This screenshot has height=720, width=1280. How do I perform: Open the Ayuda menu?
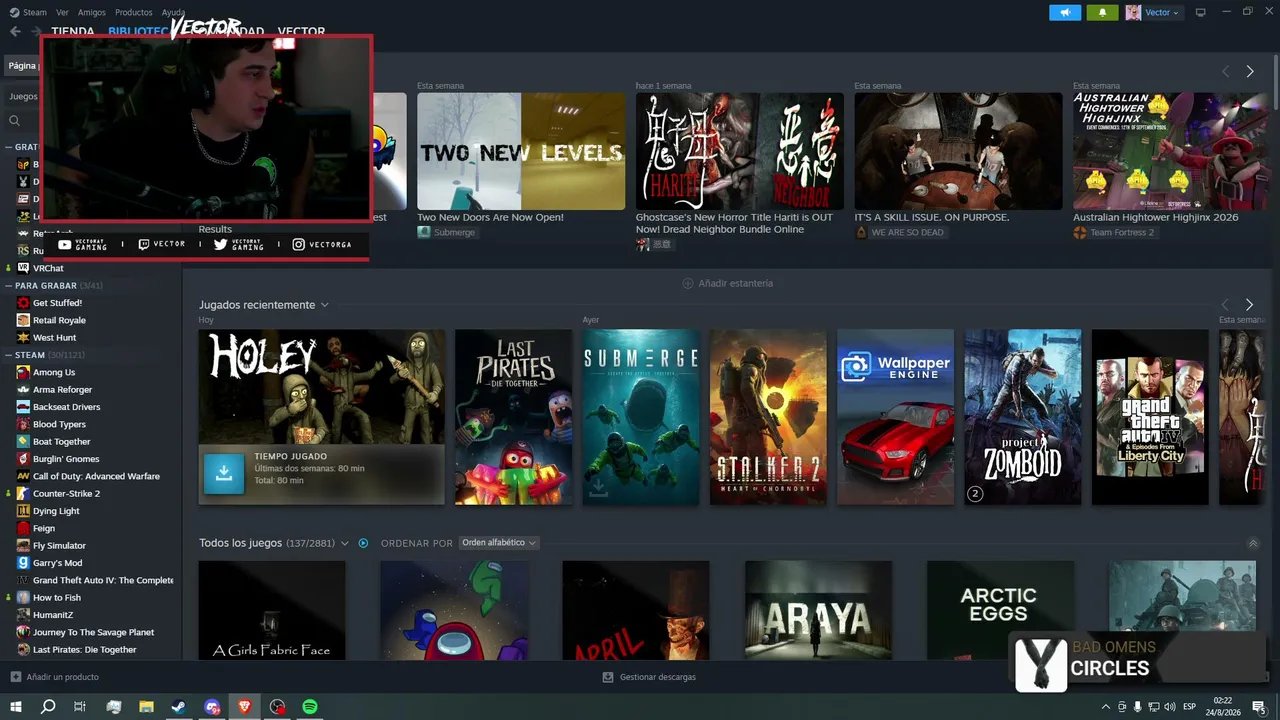173,12
